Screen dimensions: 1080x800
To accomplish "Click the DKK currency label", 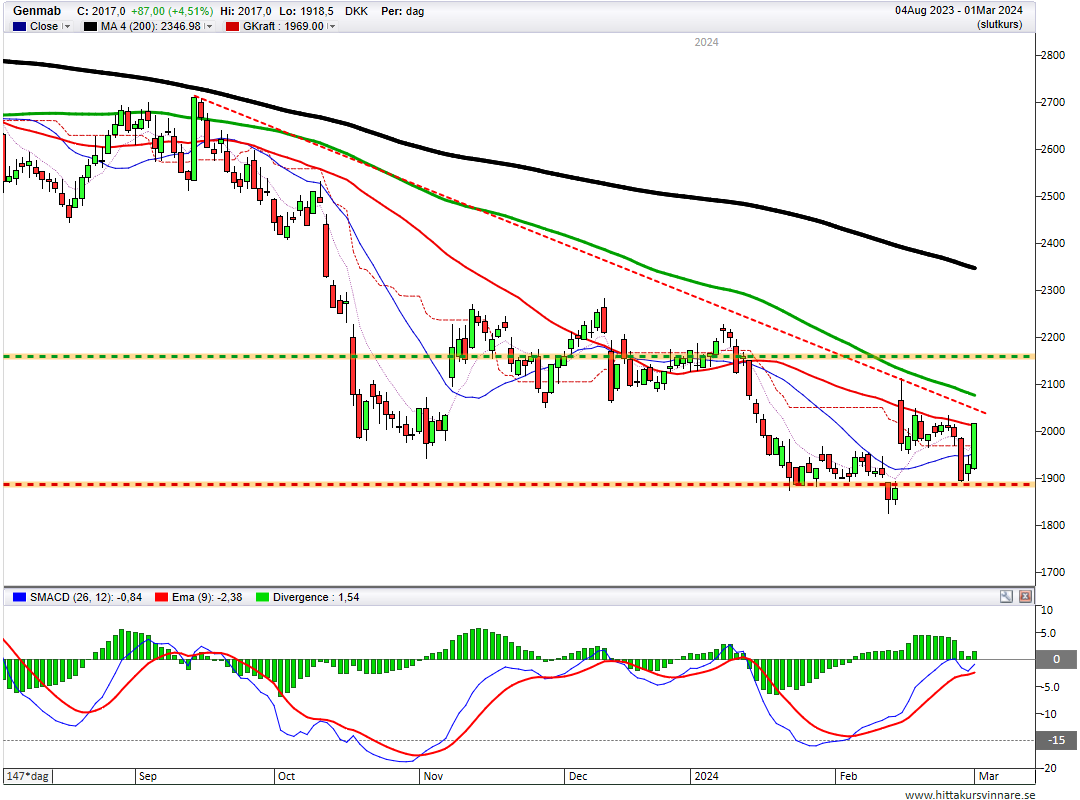I will 356,11.
